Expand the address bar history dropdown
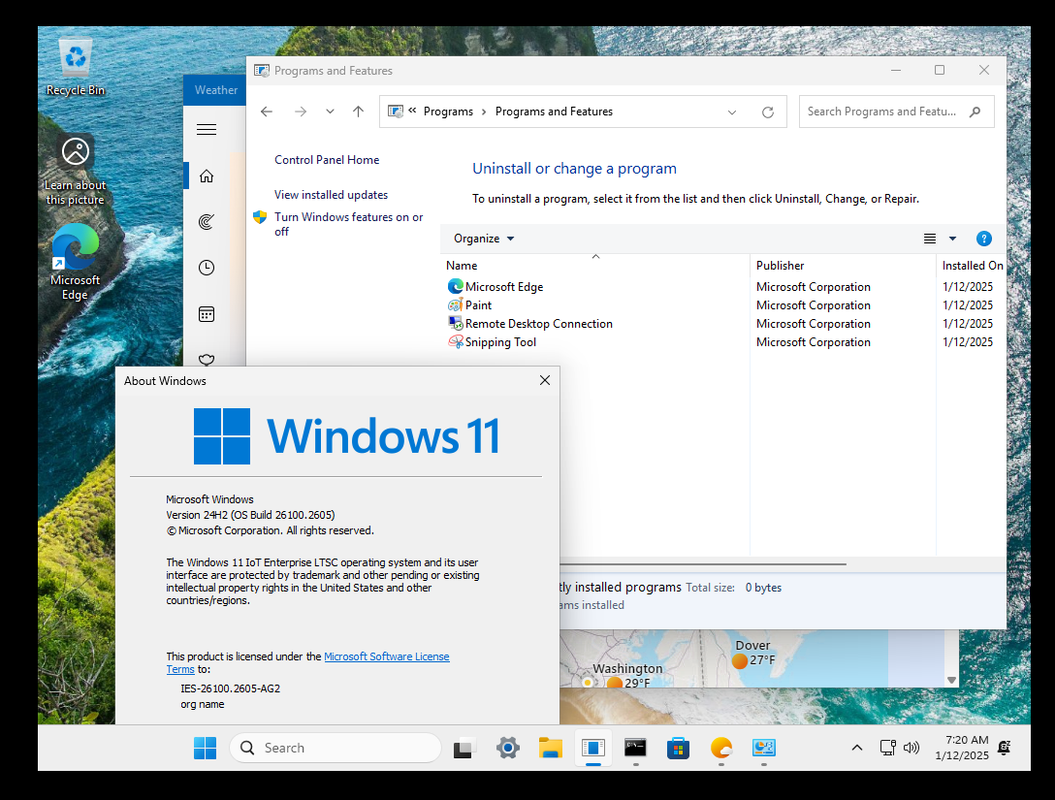Screen dimensions: 1055x800 pyautogui.click(x=732, y=112)
